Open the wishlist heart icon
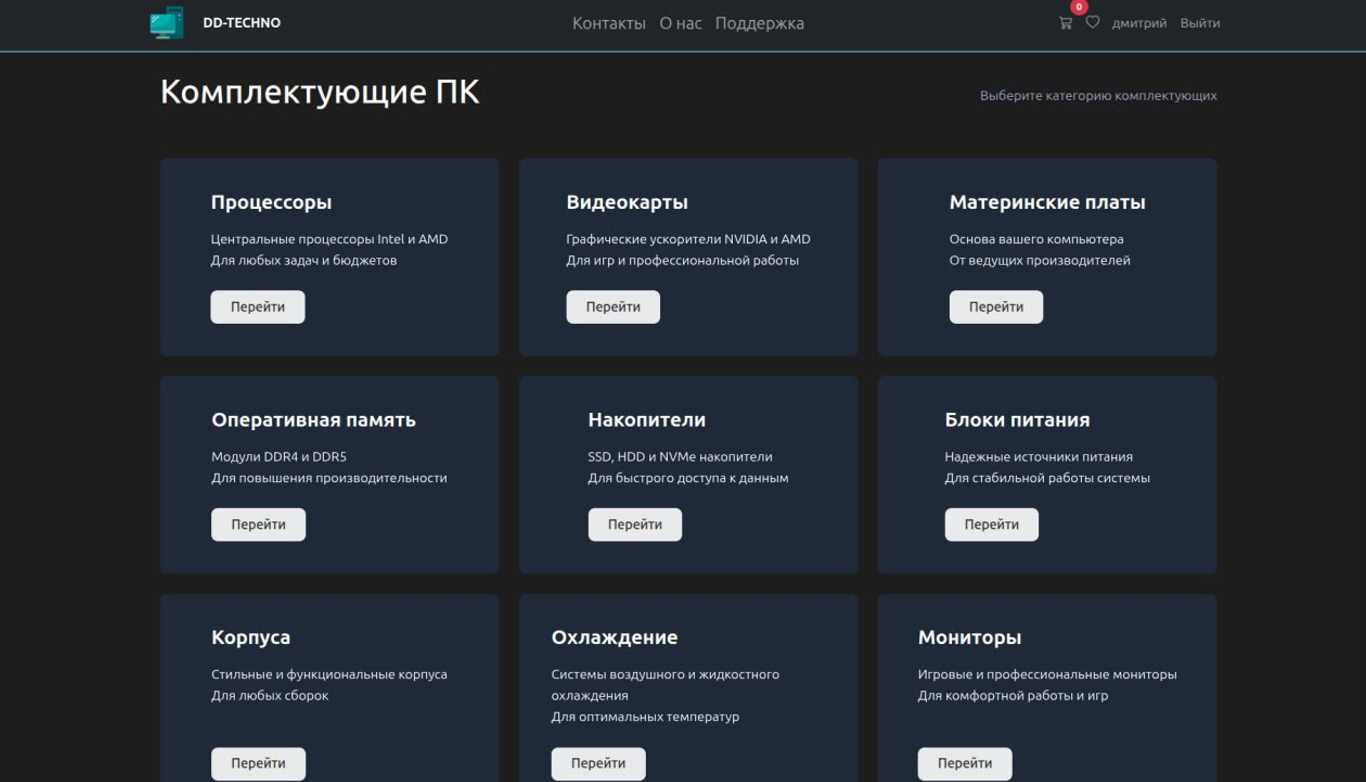Screen dimensions: 1366x782 (x=1092, y=22)
